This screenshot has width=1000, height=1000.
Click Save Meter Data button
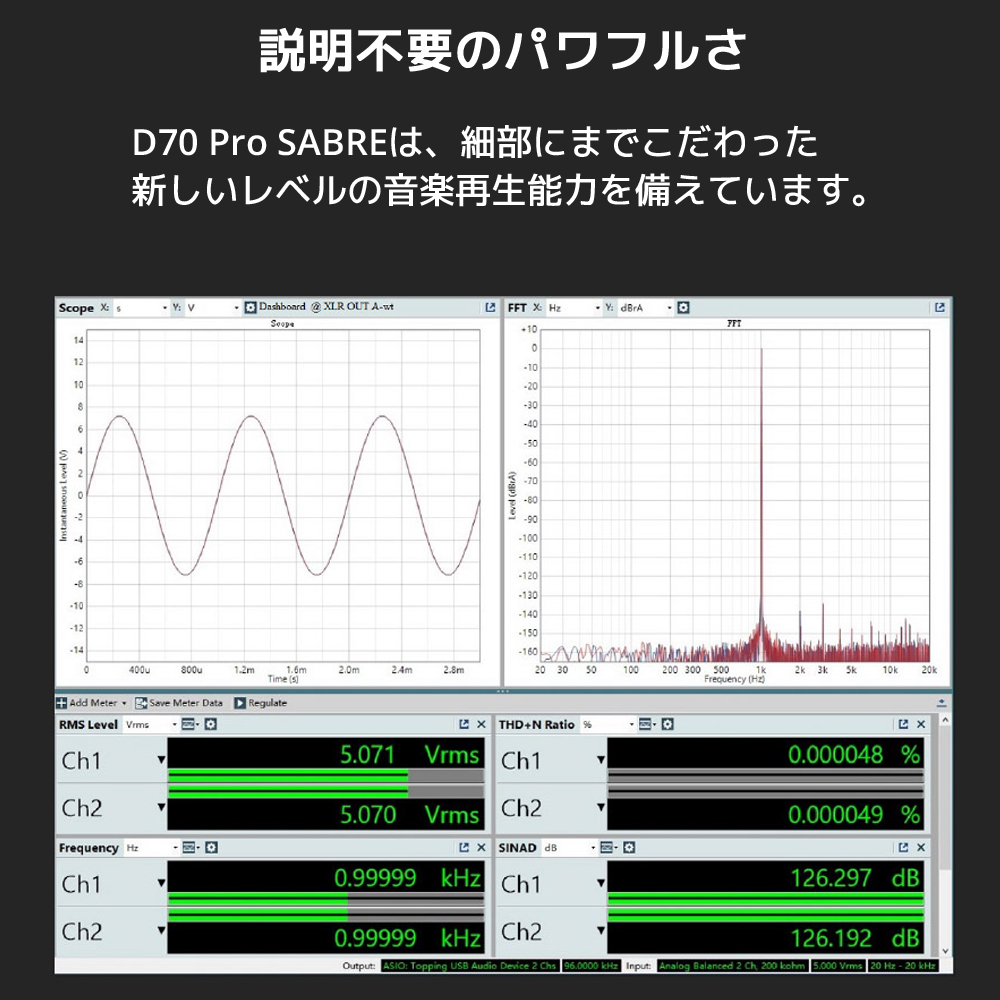pyautogui.click(x=179, y=703)
